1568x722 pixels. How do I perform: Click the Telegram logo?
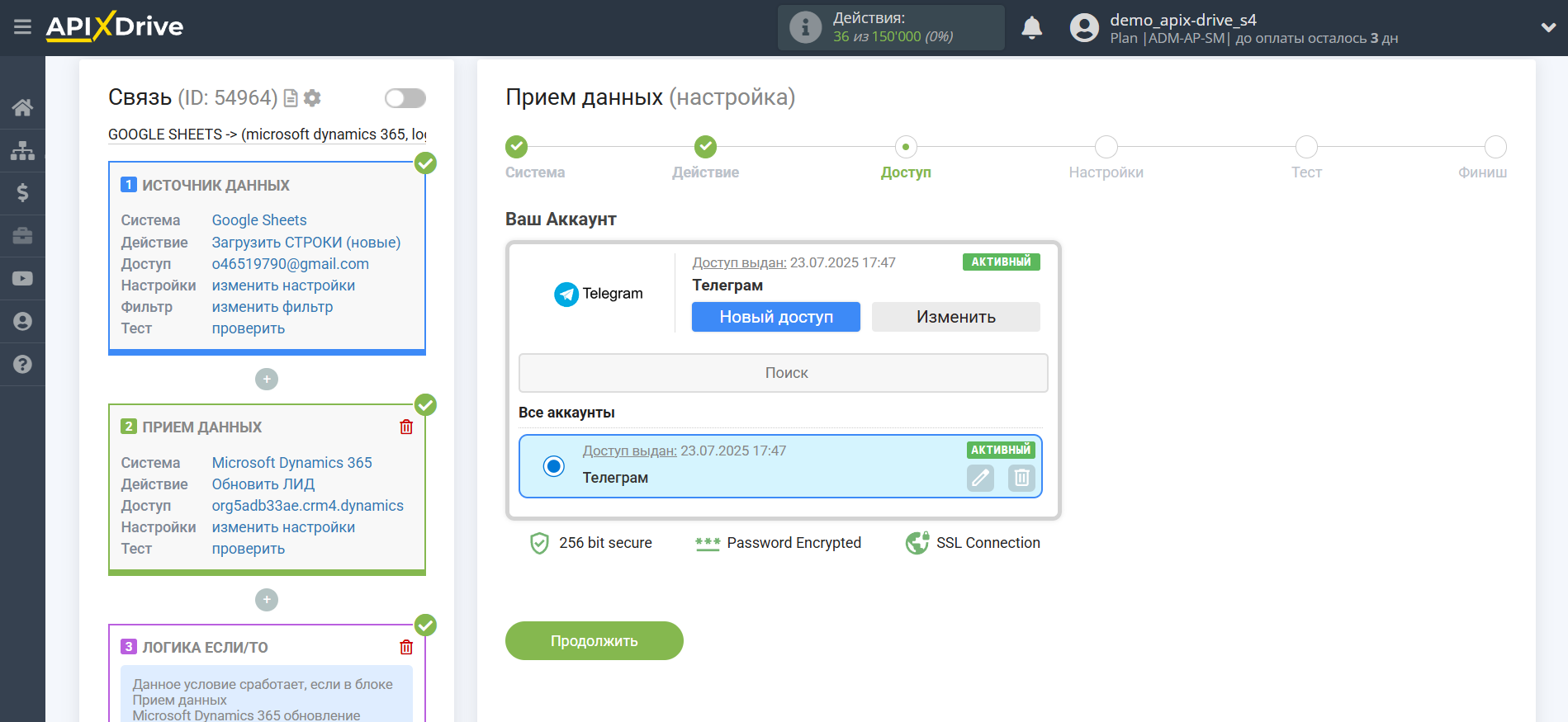coord(599,294)
